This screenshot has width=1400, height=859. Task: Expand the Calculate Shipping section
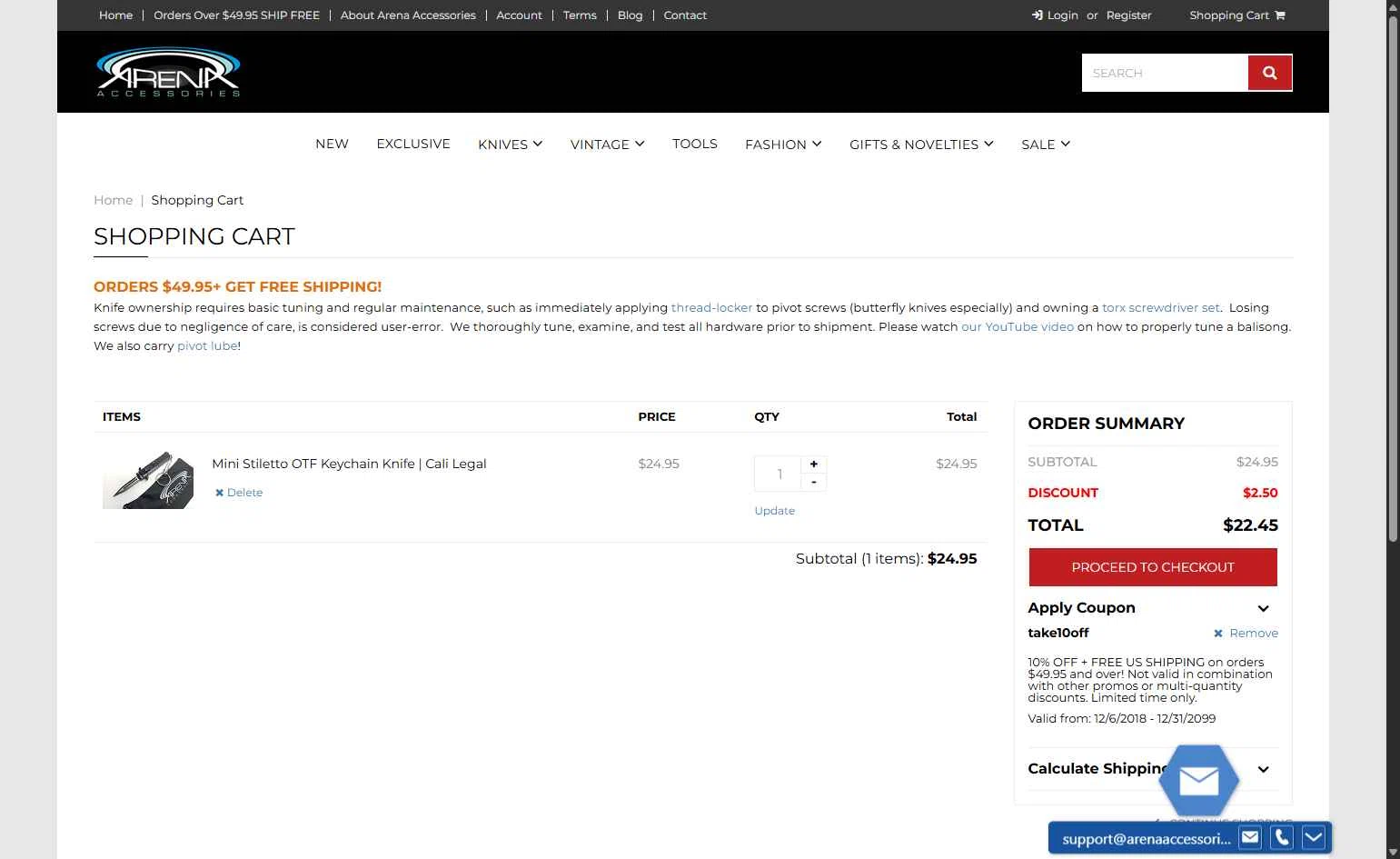pos(1263,769)
